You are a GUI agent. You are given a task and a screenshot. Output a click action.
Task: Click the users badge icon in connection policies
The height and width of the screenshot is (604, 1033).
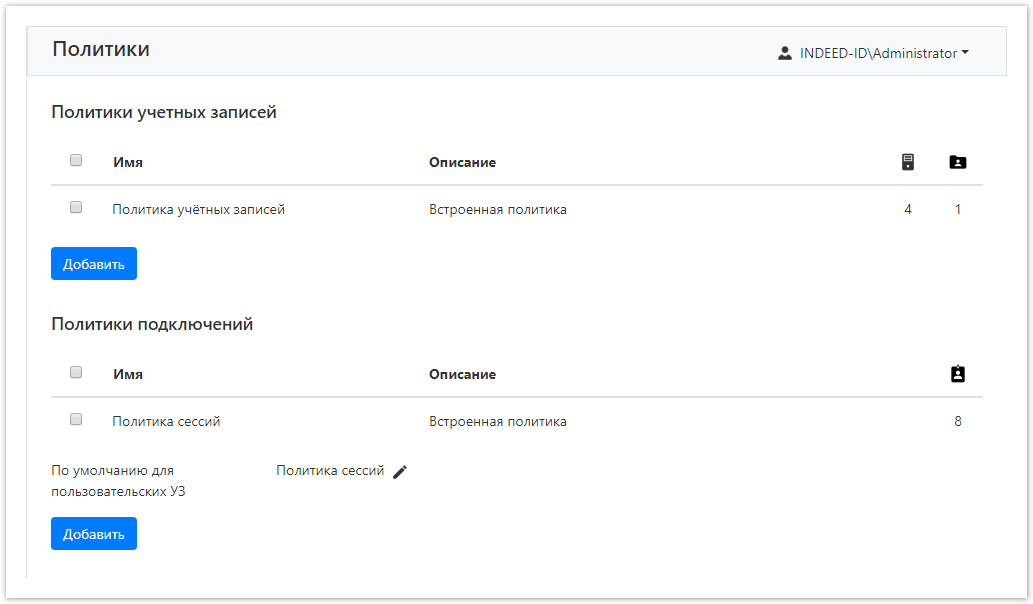click(x=958, y=374)
